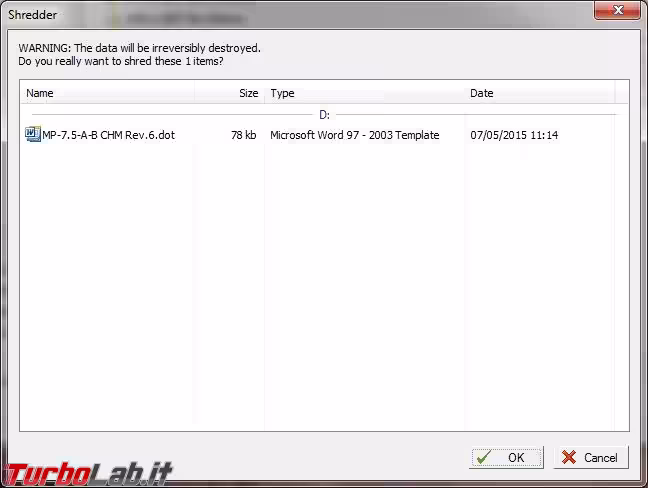Select the file MP-7.5-A-B CHM Rev.6.dot
The image size is (648, 488).
(108, 135)
